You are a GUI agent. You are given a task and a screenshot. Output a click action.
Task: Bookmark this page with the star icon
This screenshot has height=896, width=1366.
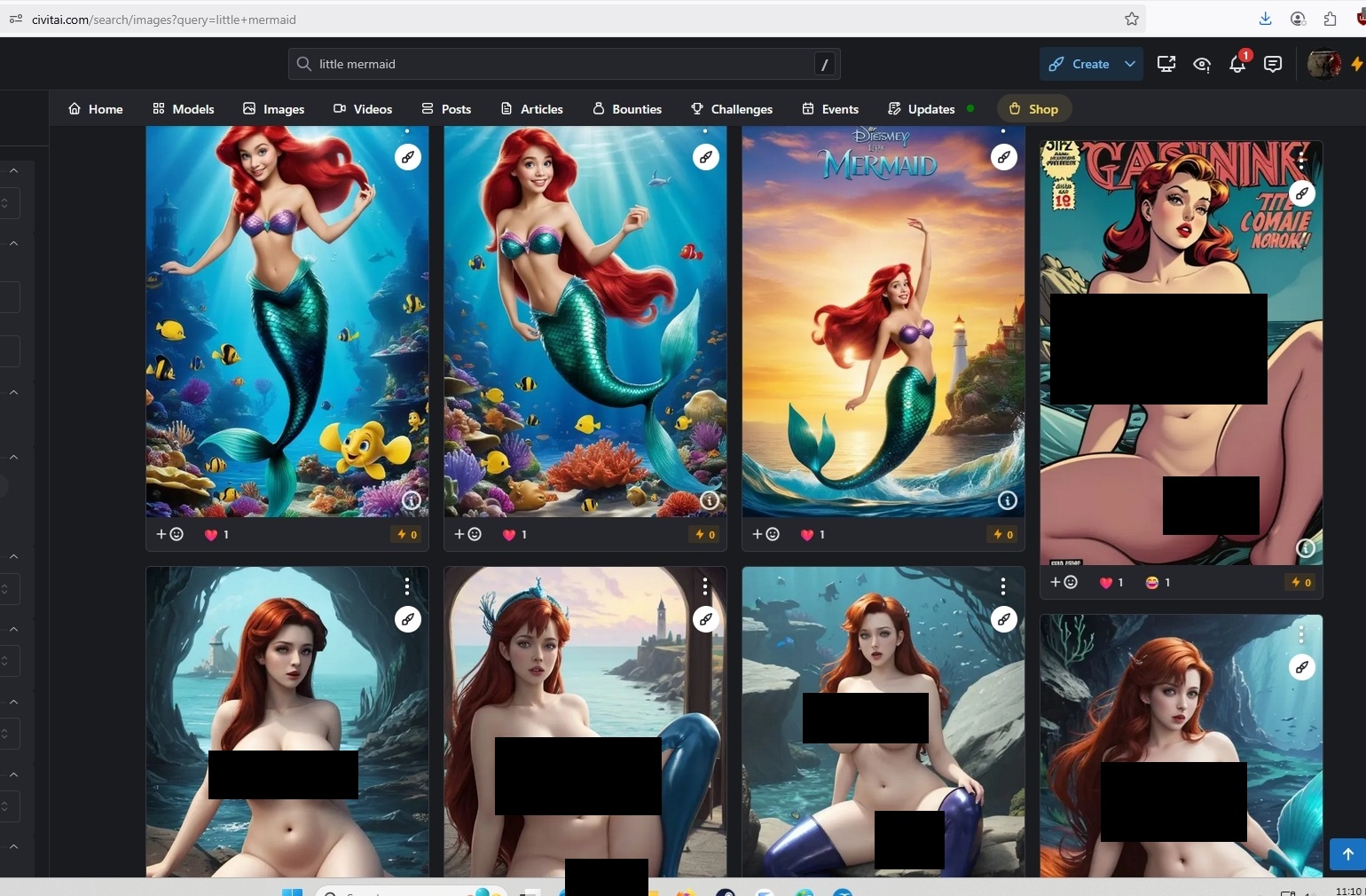[1132, 19]
